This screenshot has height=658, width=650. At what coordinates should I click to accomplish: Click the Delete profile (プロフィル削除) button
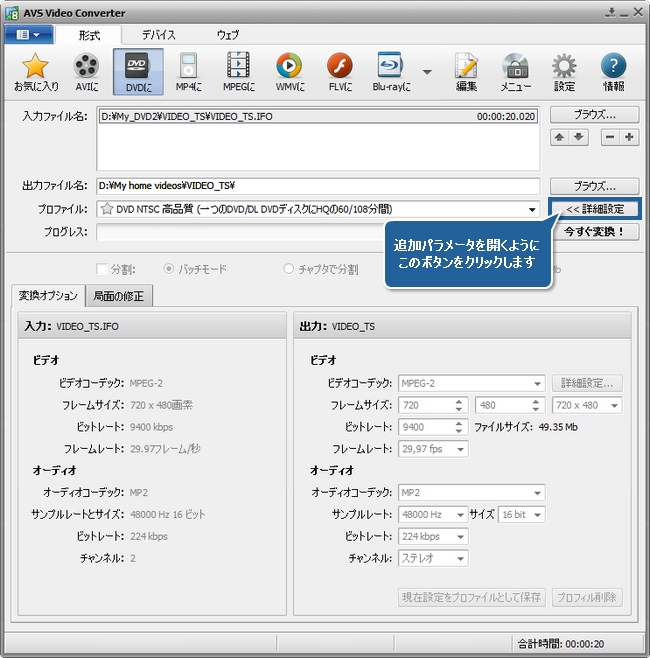(x=587, y=597)
